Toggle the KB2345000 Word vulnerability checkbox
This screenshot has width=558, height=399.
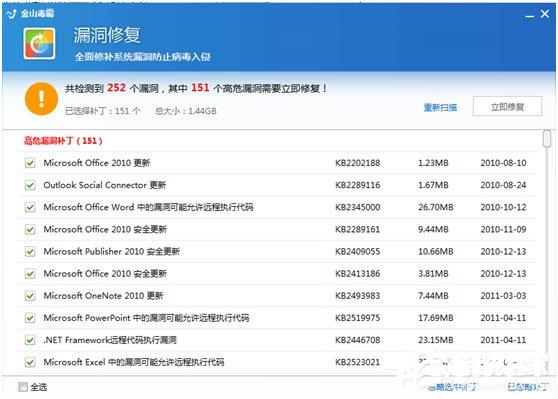click(x=30, y=207)
